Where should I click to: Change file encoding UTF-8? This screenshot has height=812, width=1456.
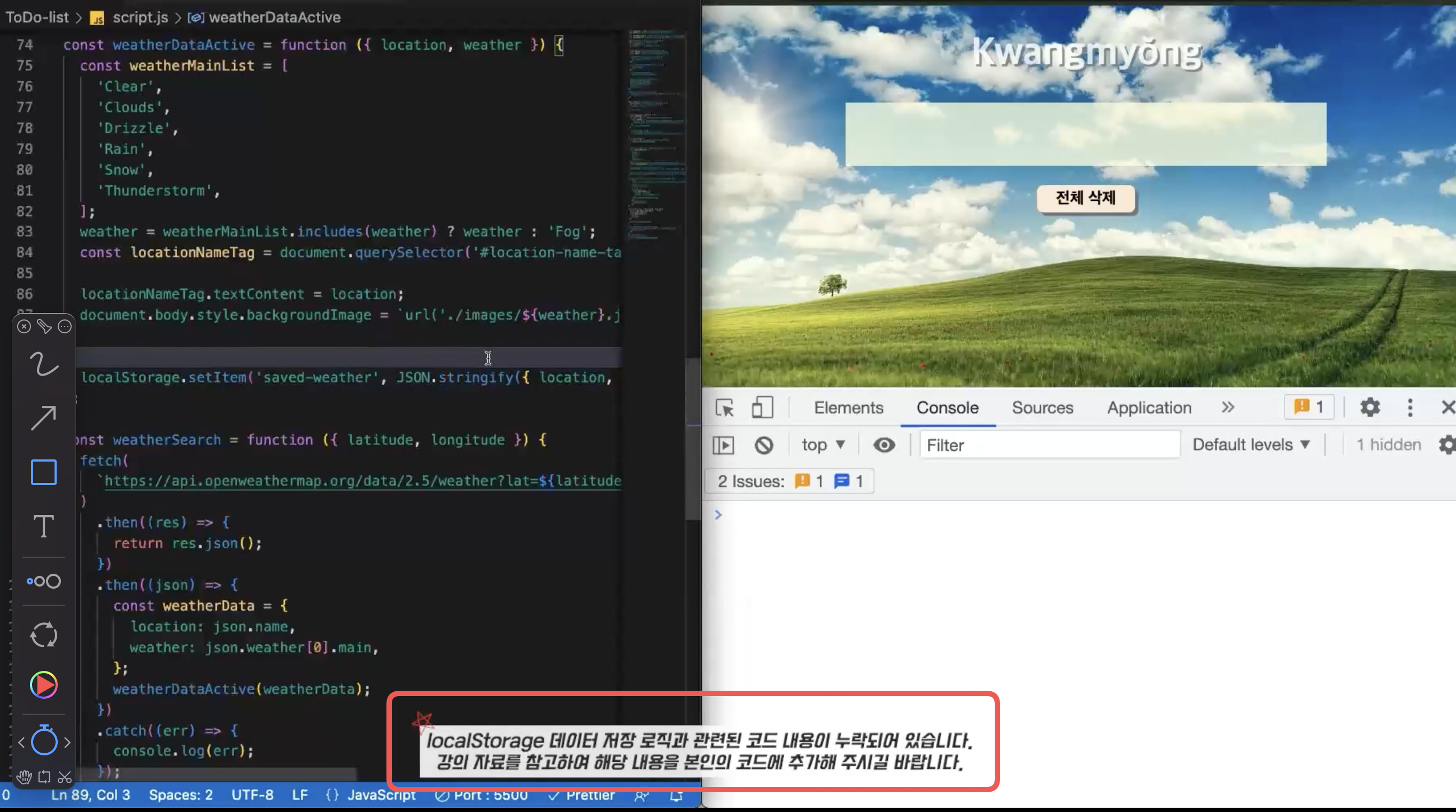[x=252, y=795]
